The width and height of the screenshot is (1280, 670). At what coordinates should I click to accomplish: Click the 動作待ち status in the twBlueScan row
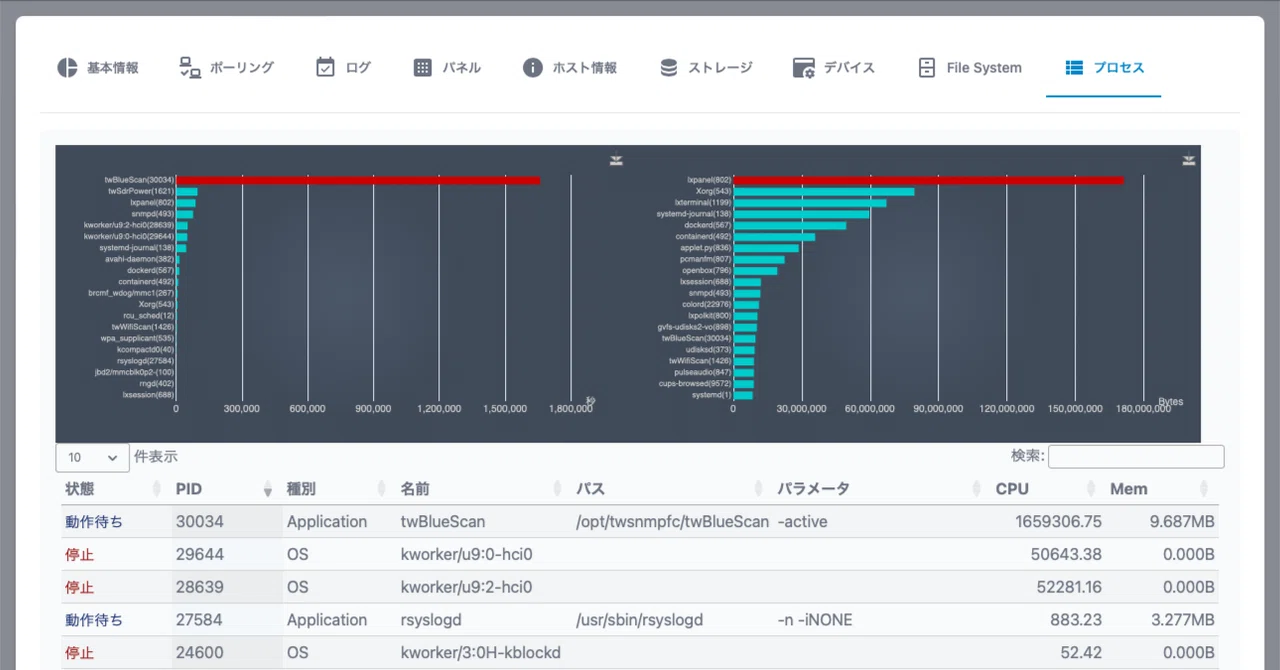tap(94, 522)
